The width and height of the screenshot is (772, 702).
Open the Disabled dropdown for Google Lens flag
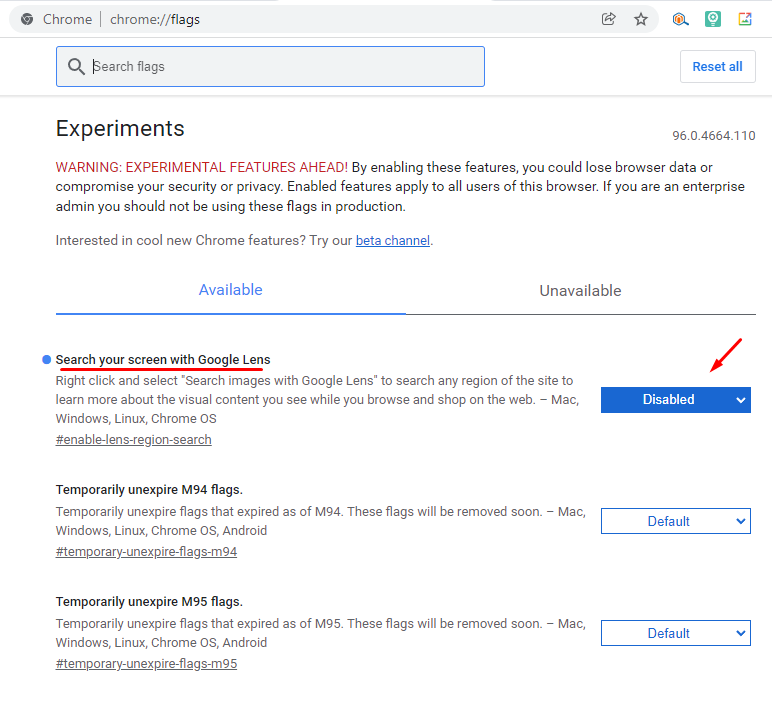[x=676, y=400]
